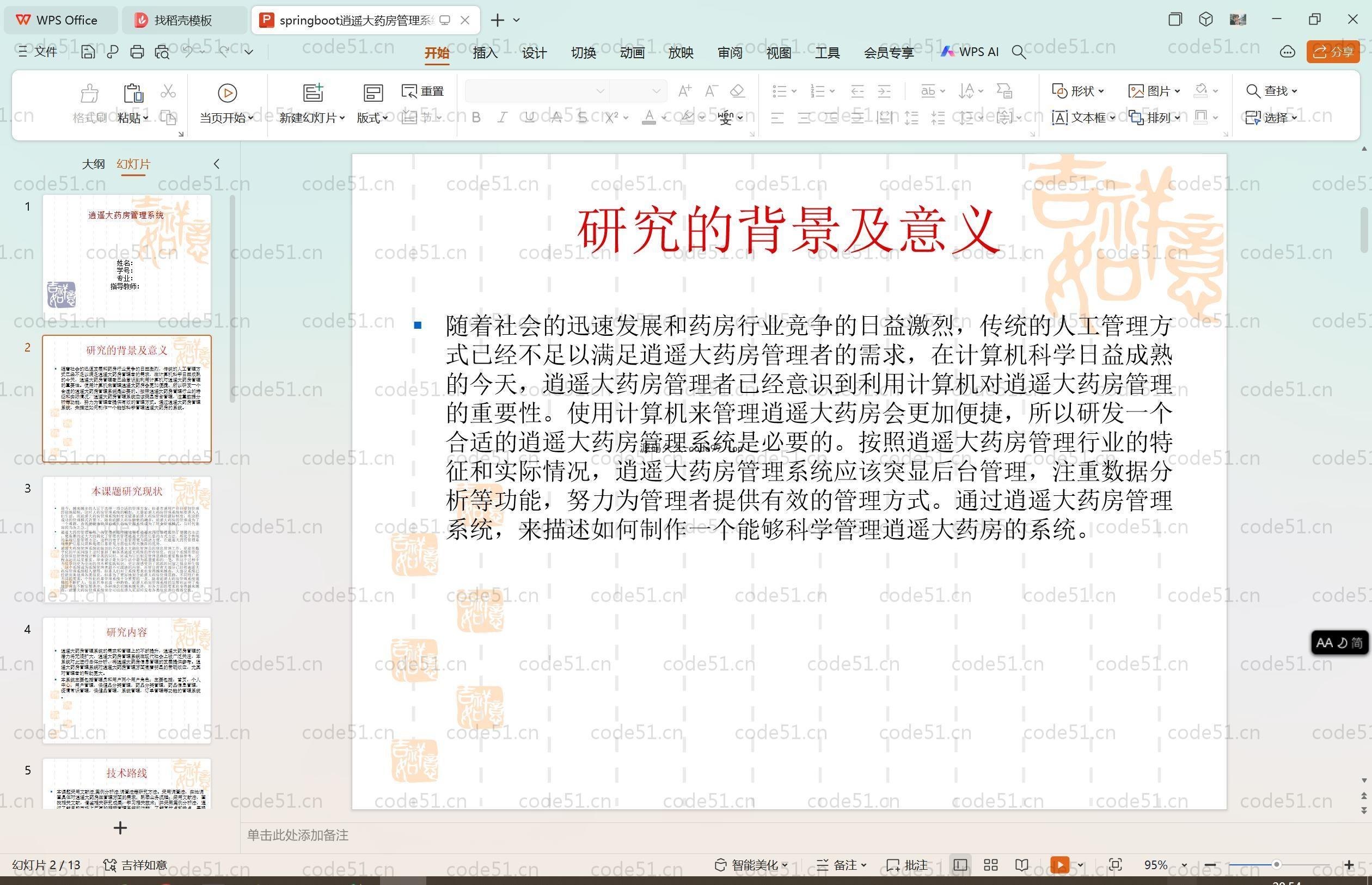Screen dimensions: 1372x885
Task: Open the zoom percentage 95% dropdown
Action: pyautogui.click(x=1184, y=865)
